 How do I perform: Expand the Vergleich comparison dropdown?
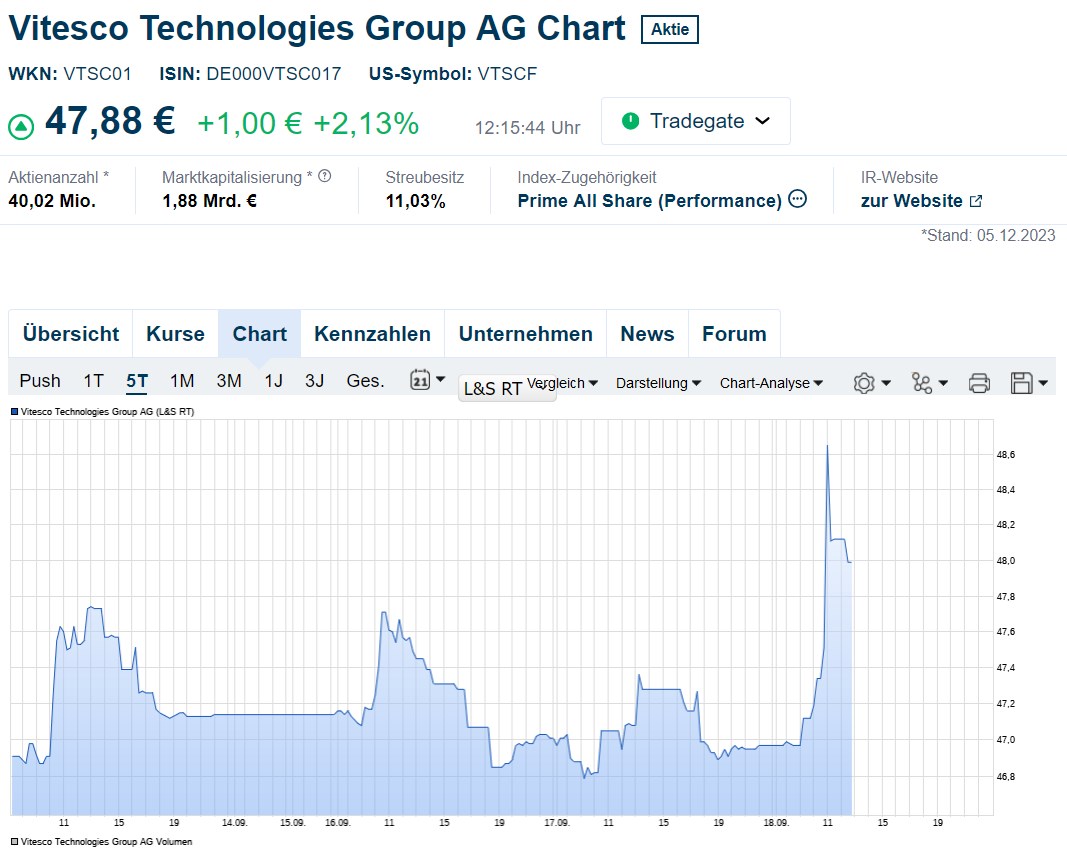(562, 383)
